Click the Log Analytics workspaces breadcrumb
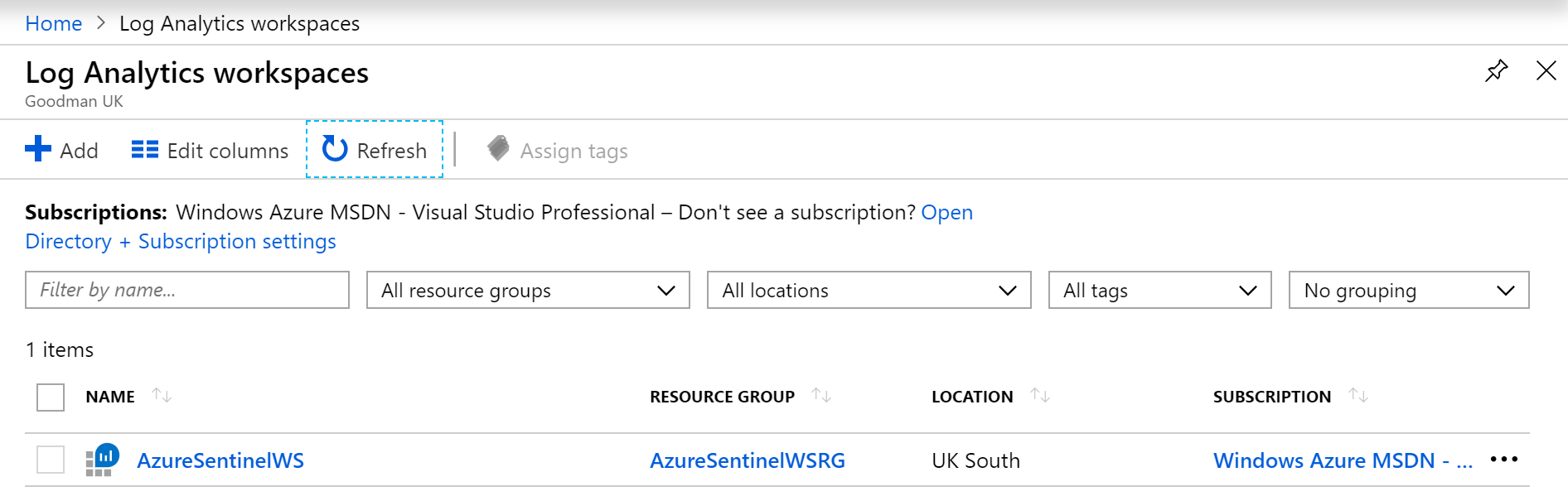 click(240, 24)
